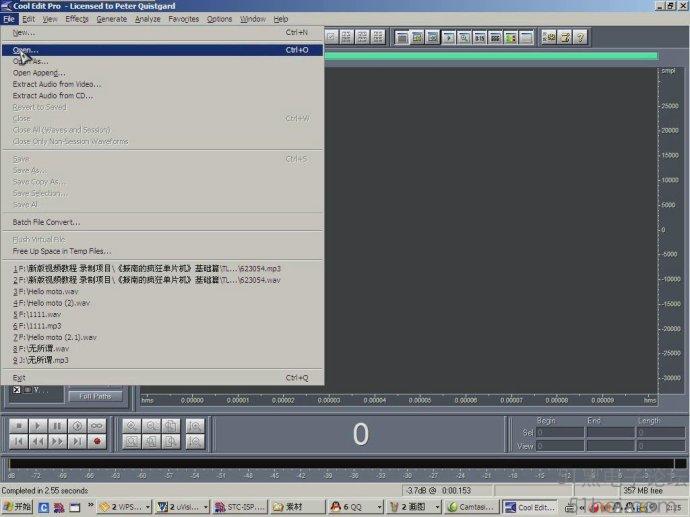The width and height of the screenshot is (690, 517).
Task: Click the toolbar window icon with play arrow
Action: point(448,37)
